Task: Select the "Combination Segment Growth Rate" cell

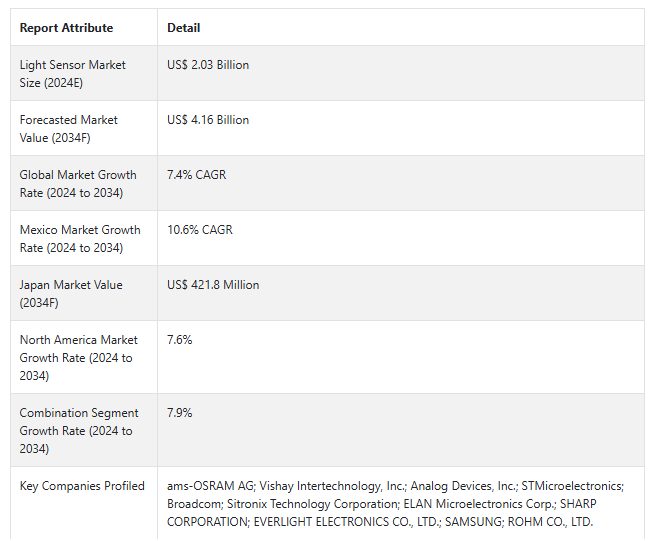Action: point(79,431)
